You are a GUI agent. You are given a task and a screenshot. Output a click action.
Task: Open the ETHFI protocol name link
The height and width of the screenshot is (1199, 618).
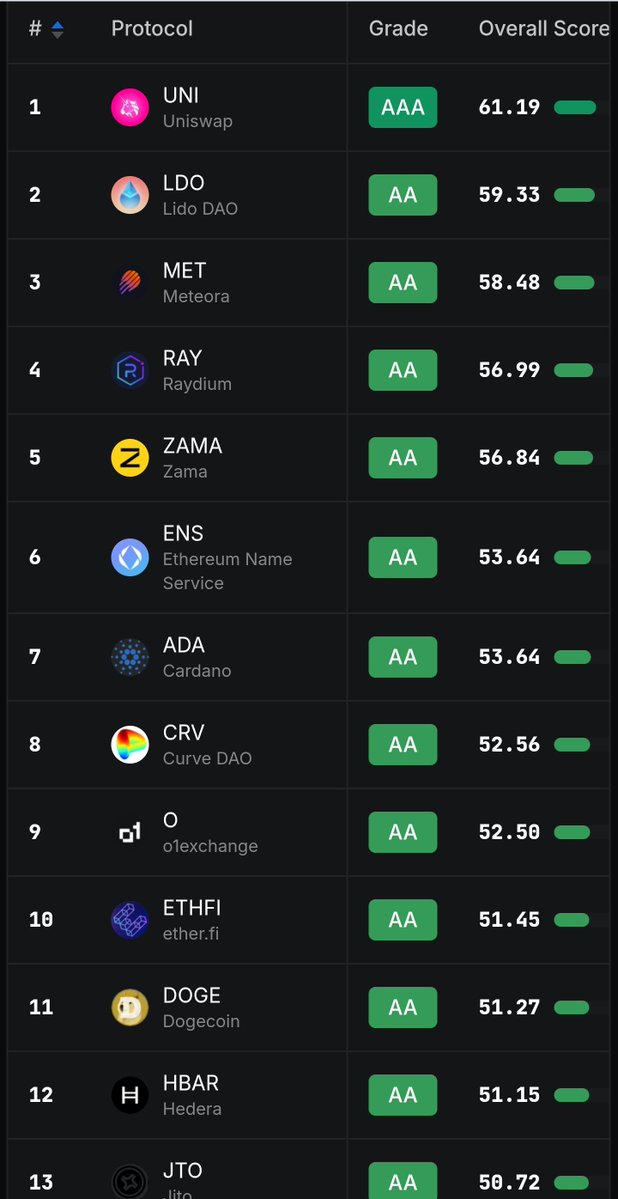coord(192,908)
